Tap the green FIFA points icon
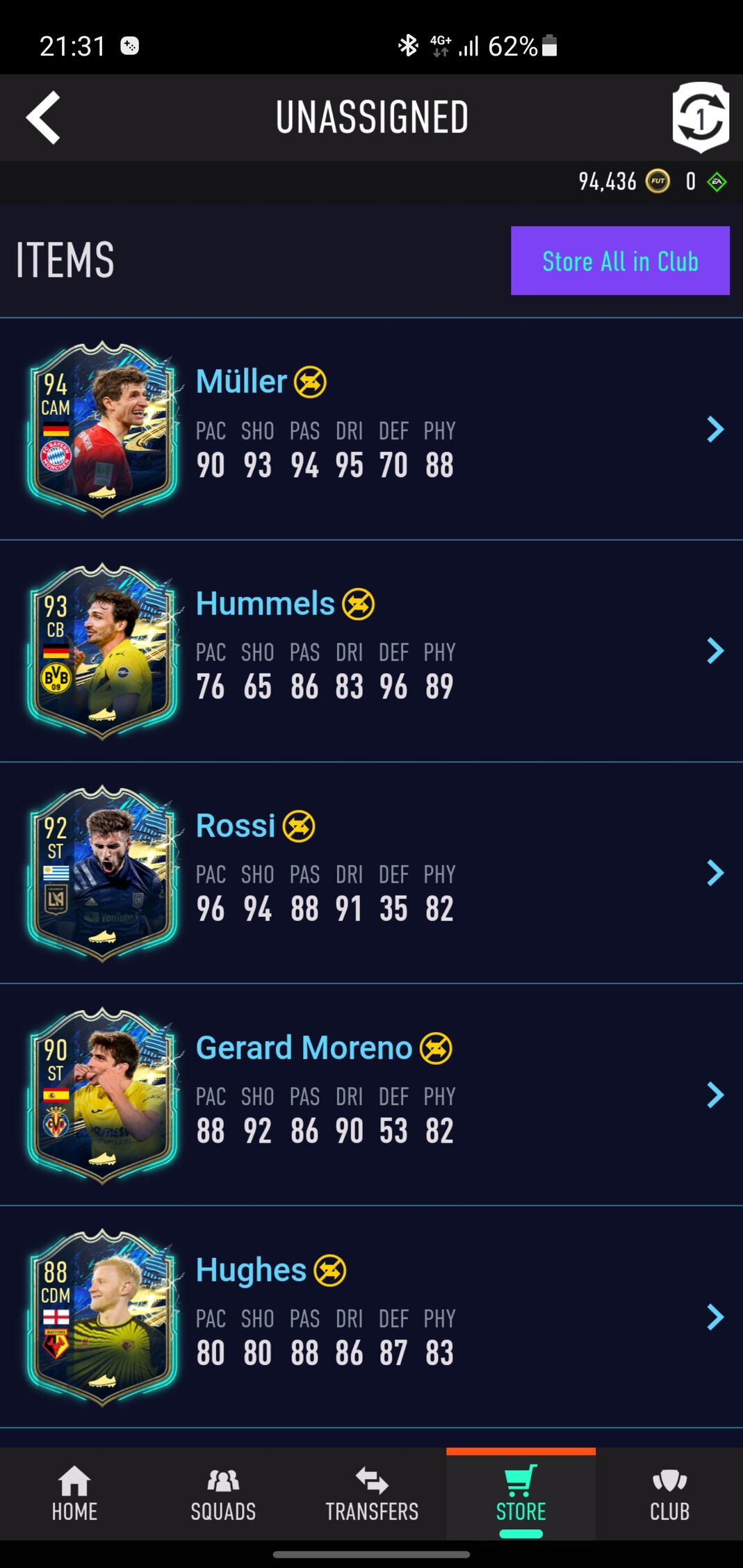The width and height of the screenshot is (743, 1568). (717, 182)
